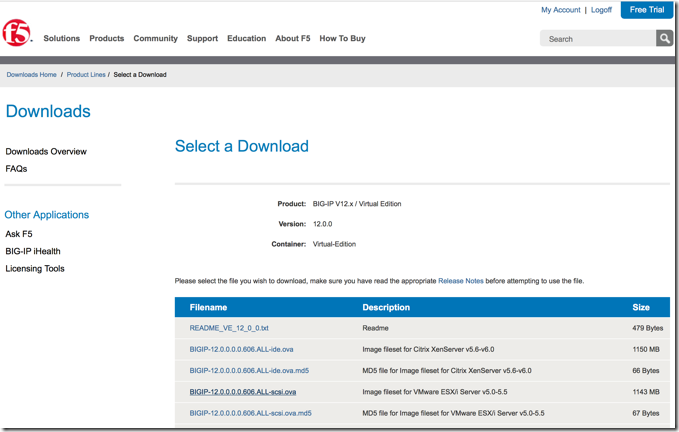
Task: Click the F5 logo icon
Action: pyautogui.click(x=17, y=37)
